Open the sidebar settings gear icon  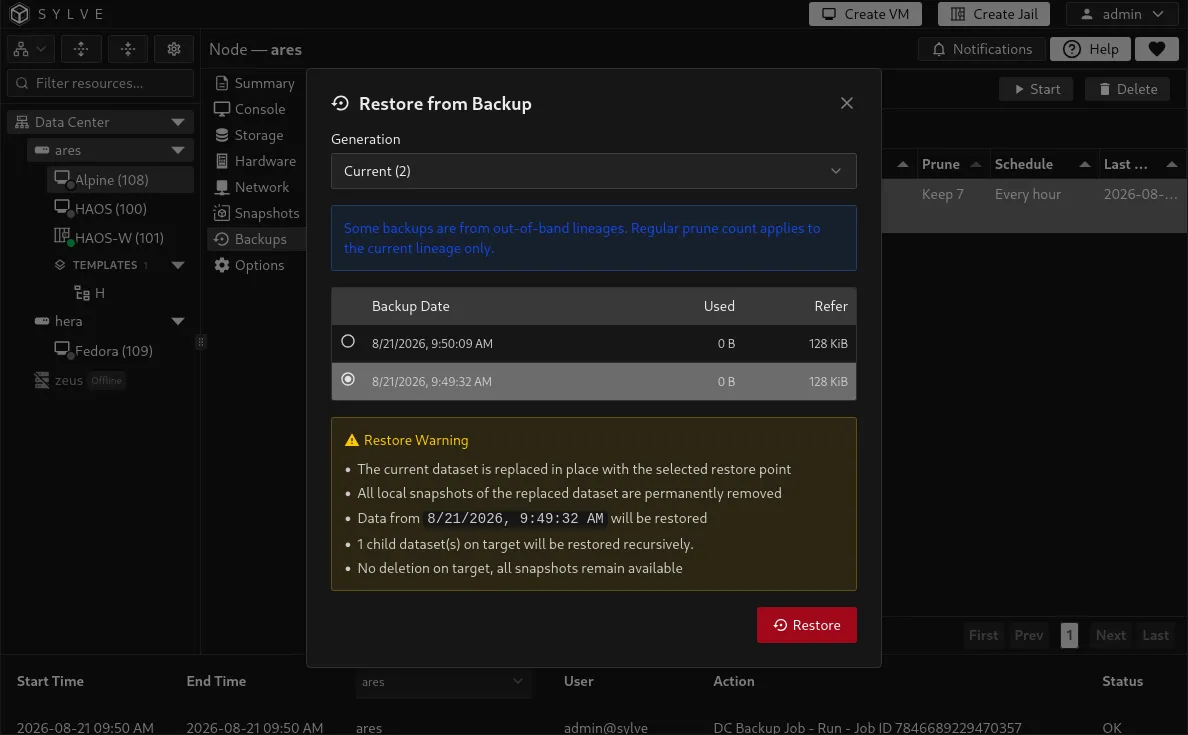pos(174,49)
